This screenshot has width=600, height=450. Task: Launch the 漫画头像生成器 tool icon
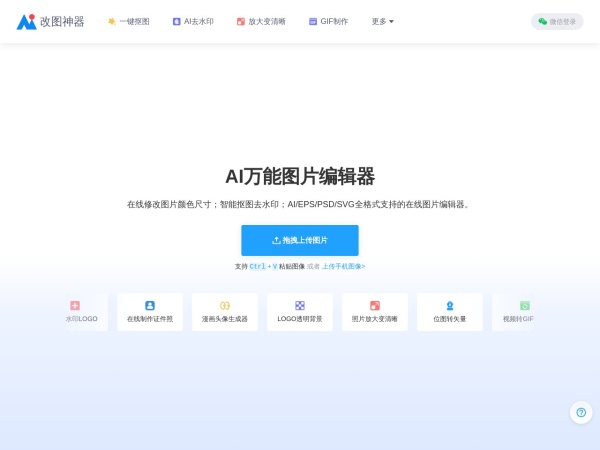pyautogui.click(x=225, y=305)
